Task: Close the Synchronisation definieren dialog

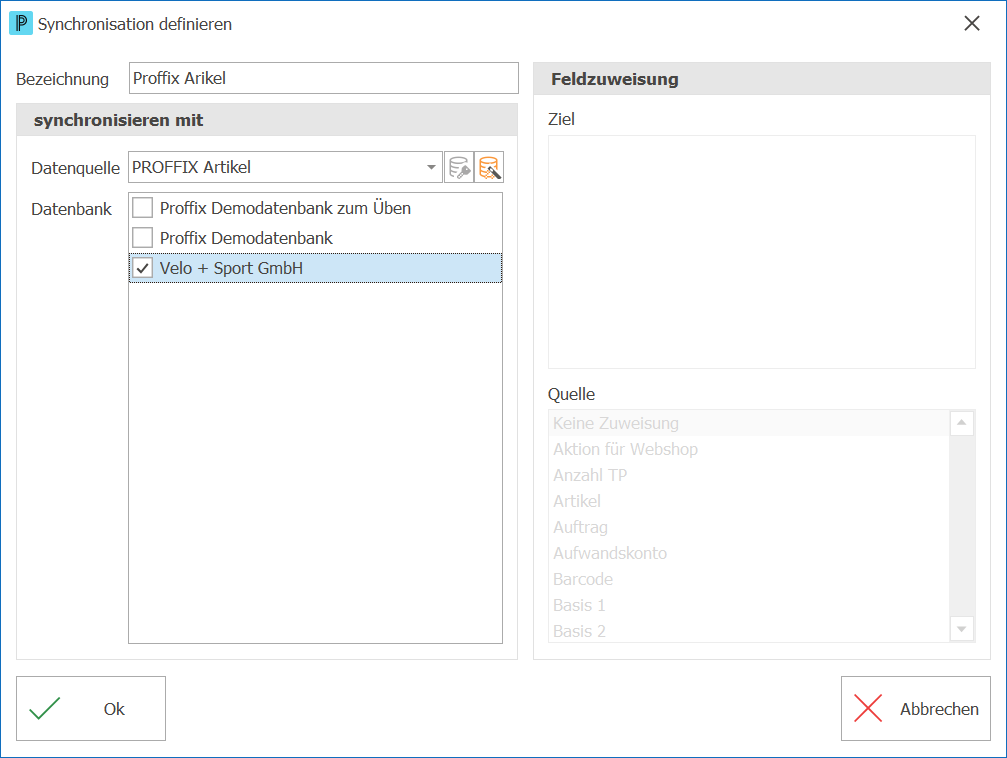Action: click(x=972, y=24)
